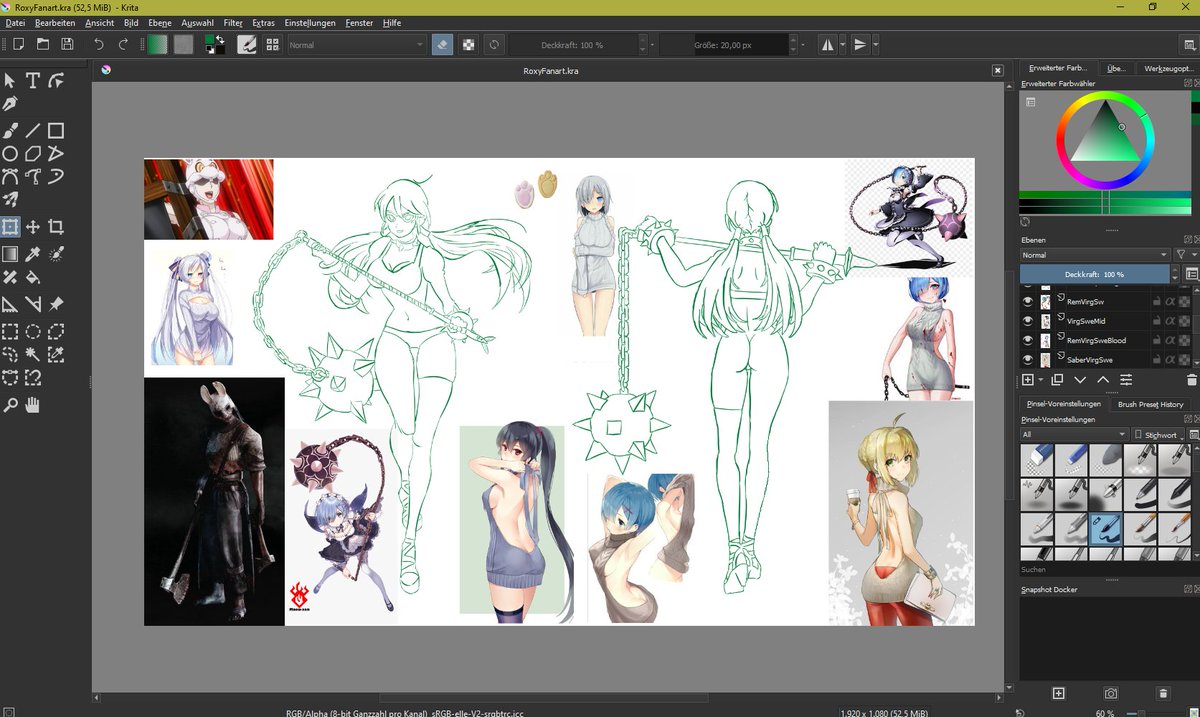Expand vertical mirror options arrow

(875, 44)
